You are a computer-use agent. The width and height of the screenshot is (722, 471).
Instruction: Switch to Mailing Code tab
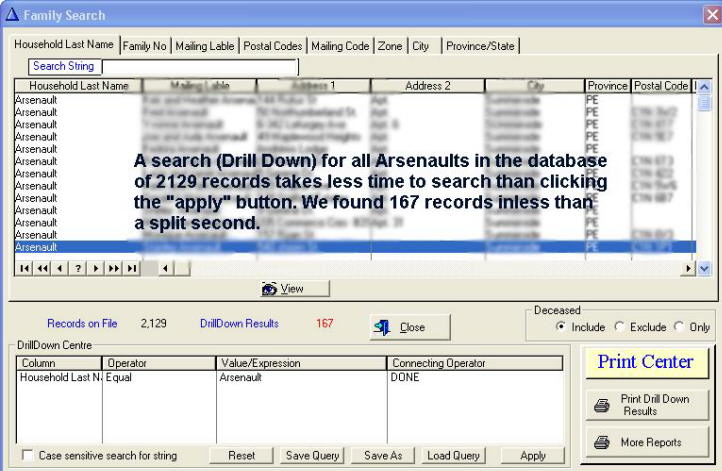(340, 46)
